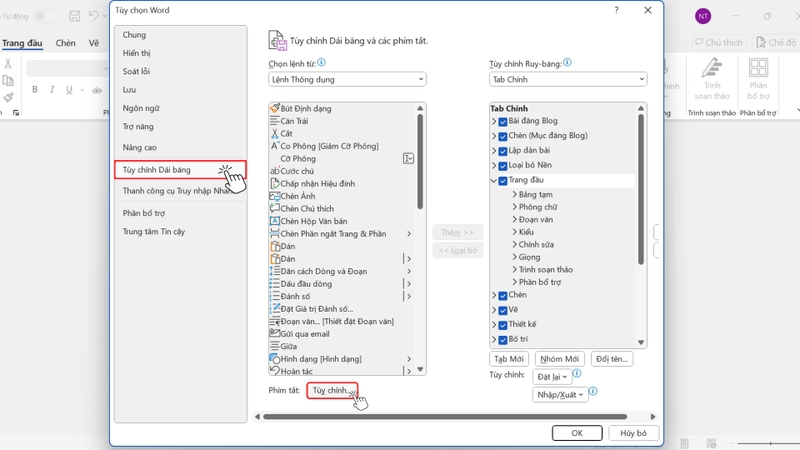This screenshot has width=800, height=450.
Task: Expand the Bảng tạm group
Action: pos(514,194)
